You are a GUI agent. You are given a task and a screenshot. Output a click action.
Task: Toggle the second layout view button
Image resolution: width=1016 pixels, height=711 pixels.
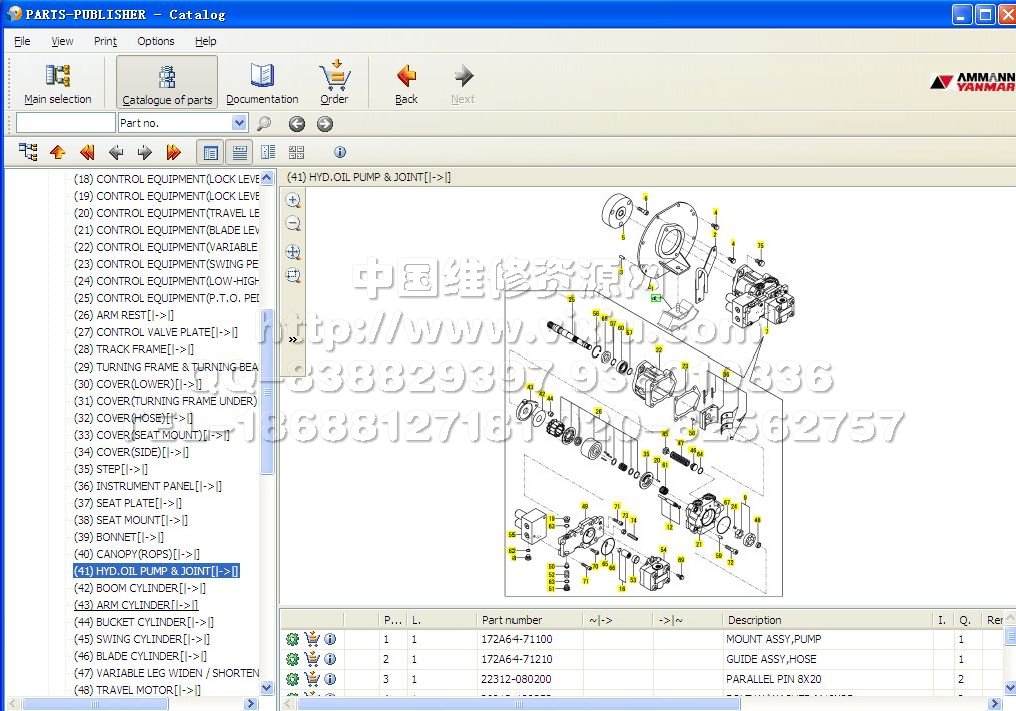coord(239,152)
